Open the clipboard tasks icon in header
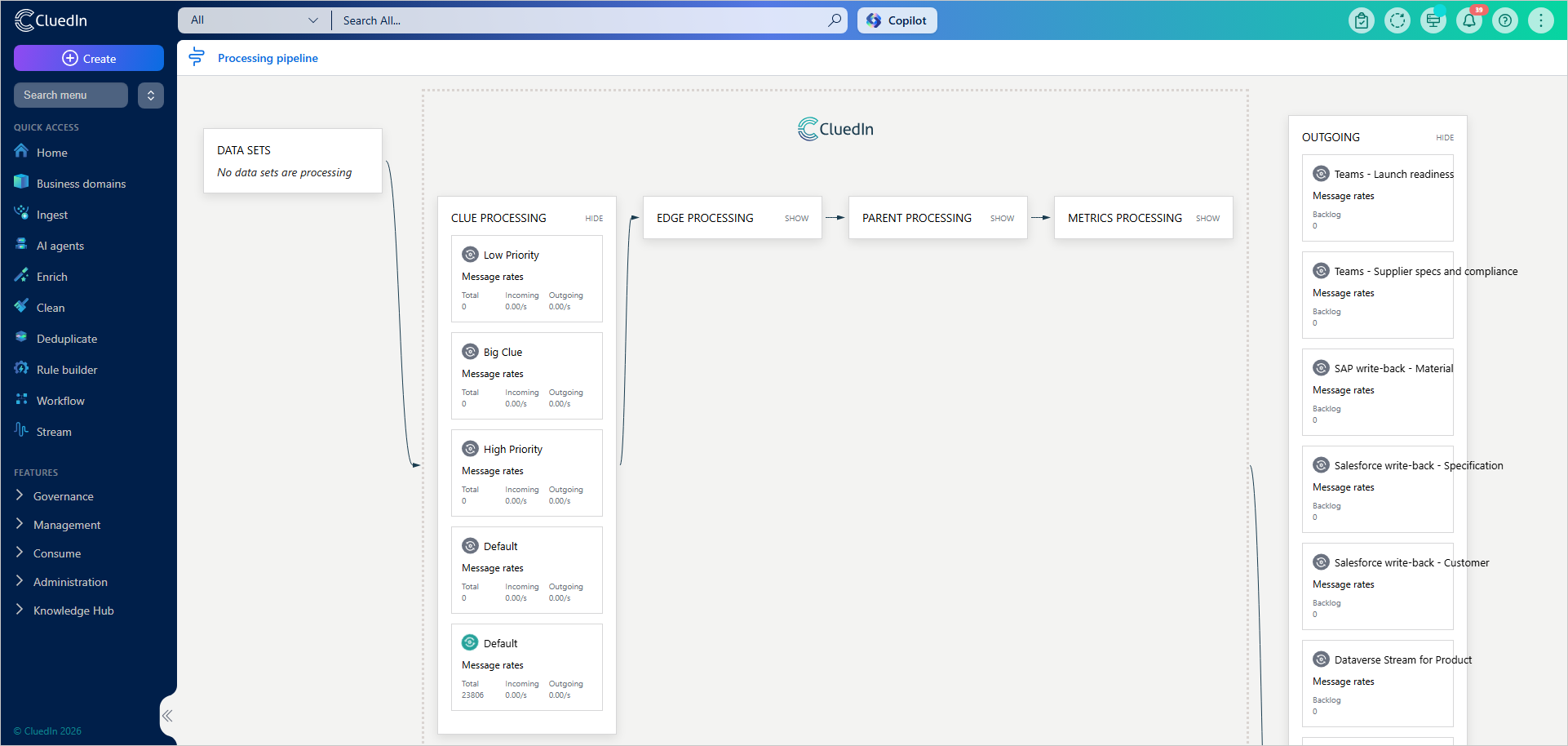Image resolution: width=1568 pixels, height=746 pixels. pos(1362,20)
